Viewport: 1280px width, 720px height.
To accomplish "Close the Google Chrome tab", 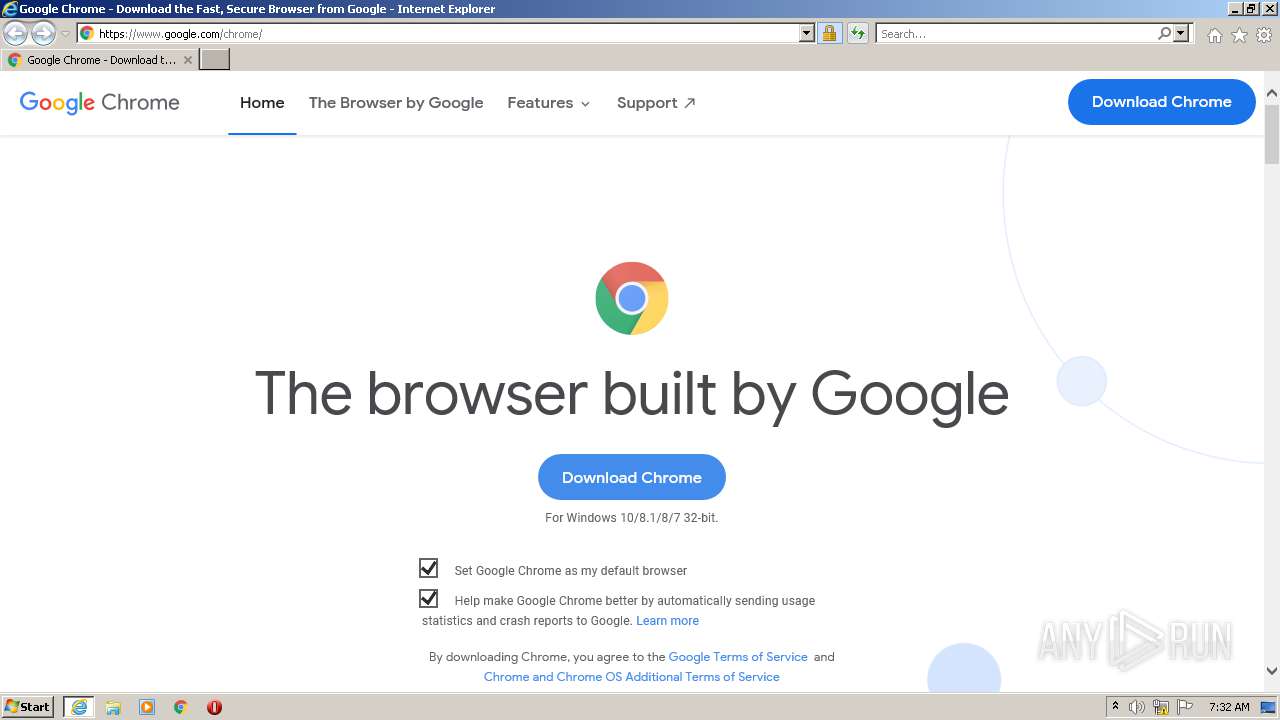I will click(x=187, y=60).
